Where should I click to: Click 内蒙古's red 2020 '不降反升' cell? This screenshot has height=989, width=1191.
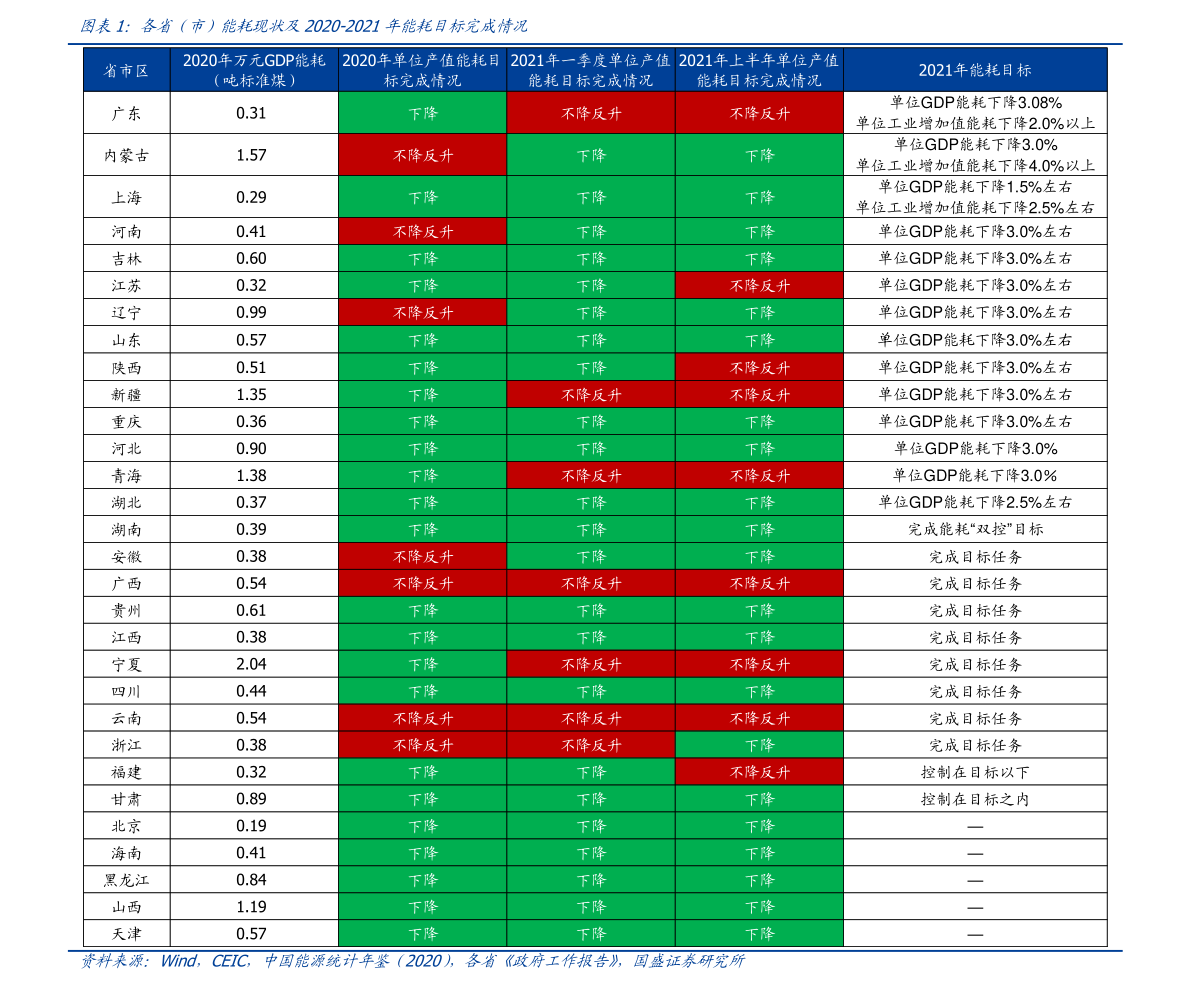(x=422, y=155)
